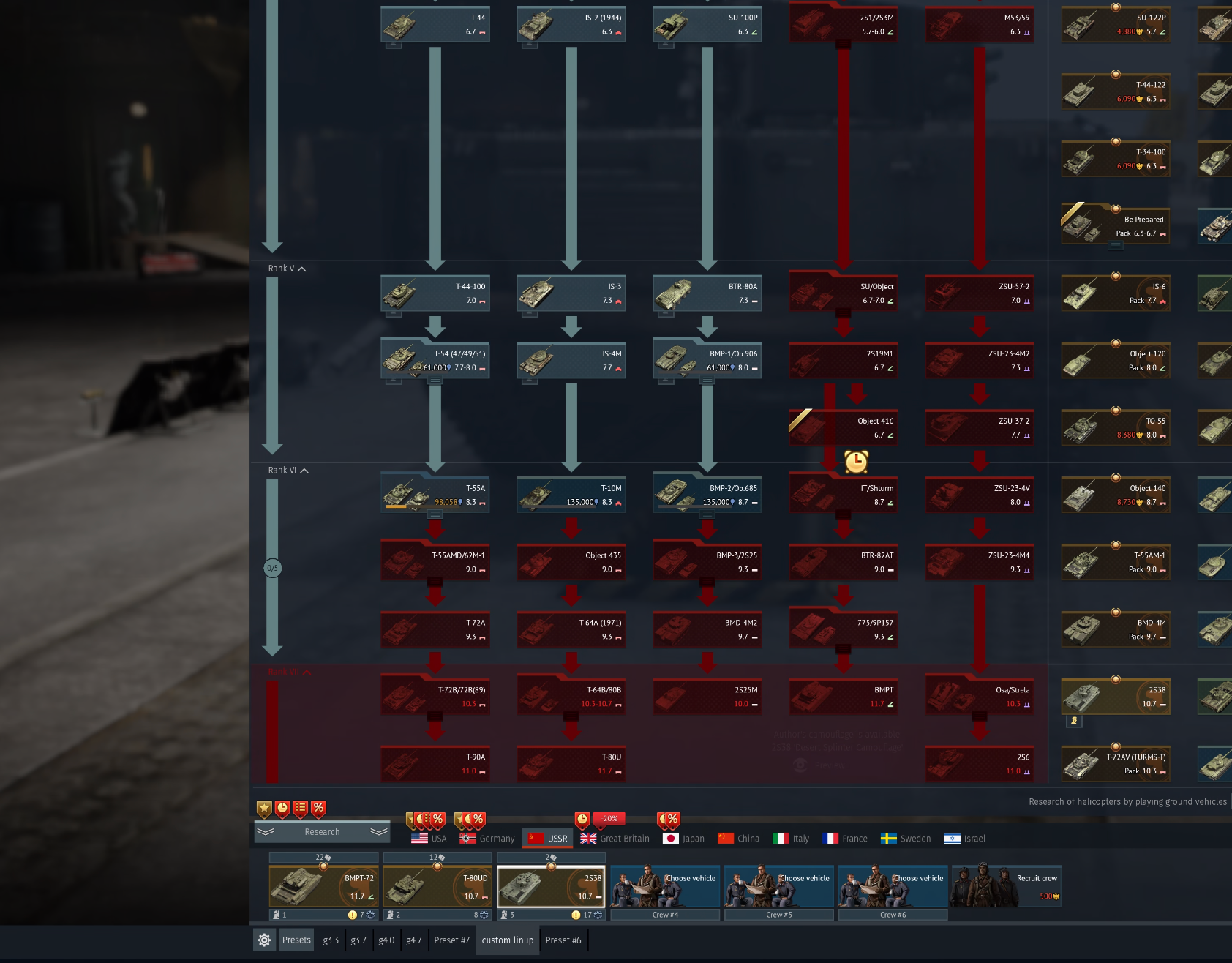Expand the Be Prepared! pack group

(1116, 246)
